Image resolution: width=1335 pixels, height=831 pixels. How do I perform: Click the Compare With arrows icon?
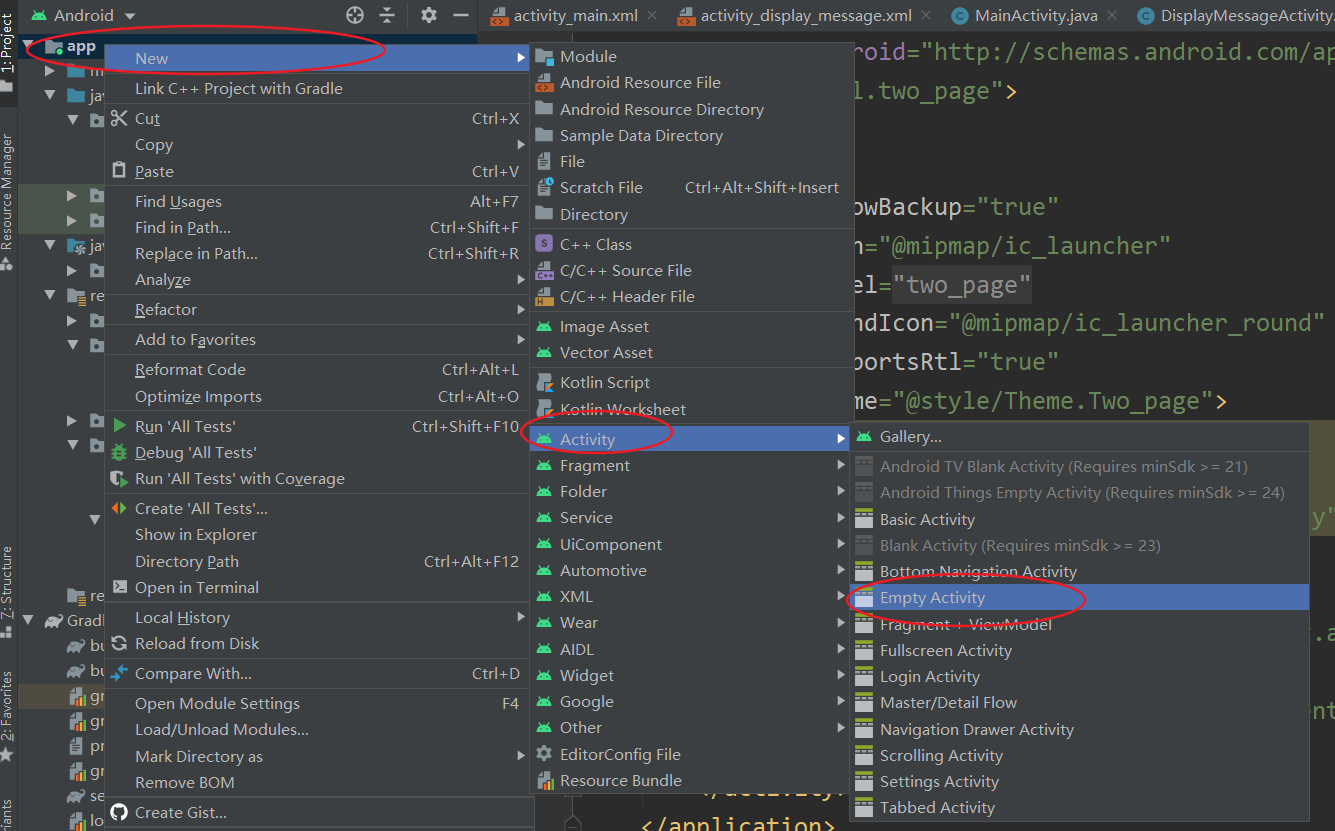(x=120, y=673)
